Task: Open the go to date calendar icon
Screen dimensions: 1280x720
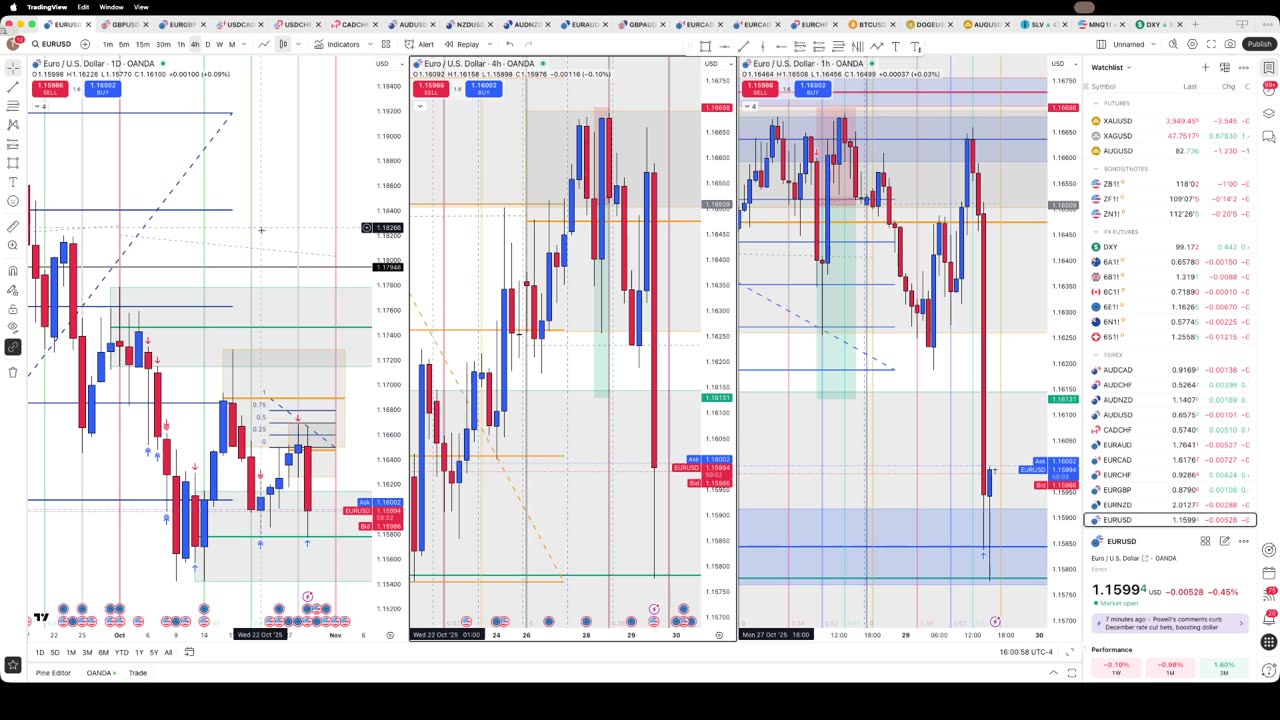Action: pyautogui.click(x=188, y=652)
